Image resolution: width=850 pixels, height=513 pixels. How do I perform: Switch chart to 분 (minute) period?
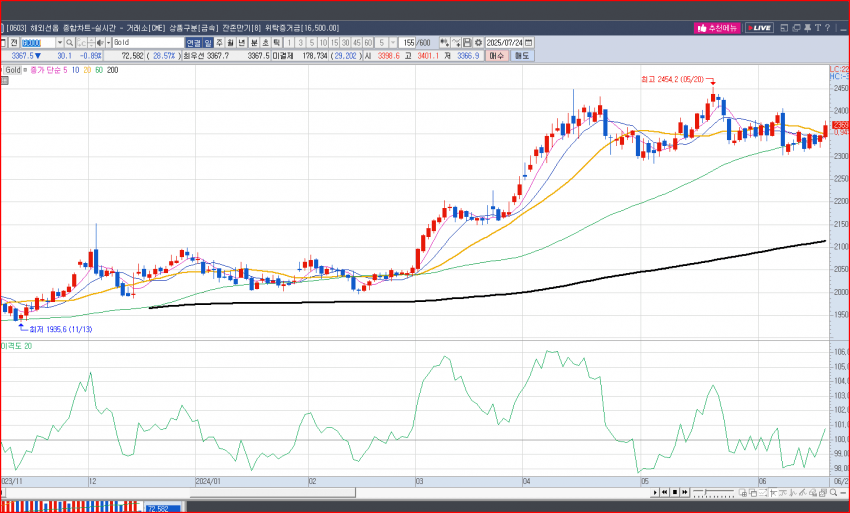click(x=253, y=43)
